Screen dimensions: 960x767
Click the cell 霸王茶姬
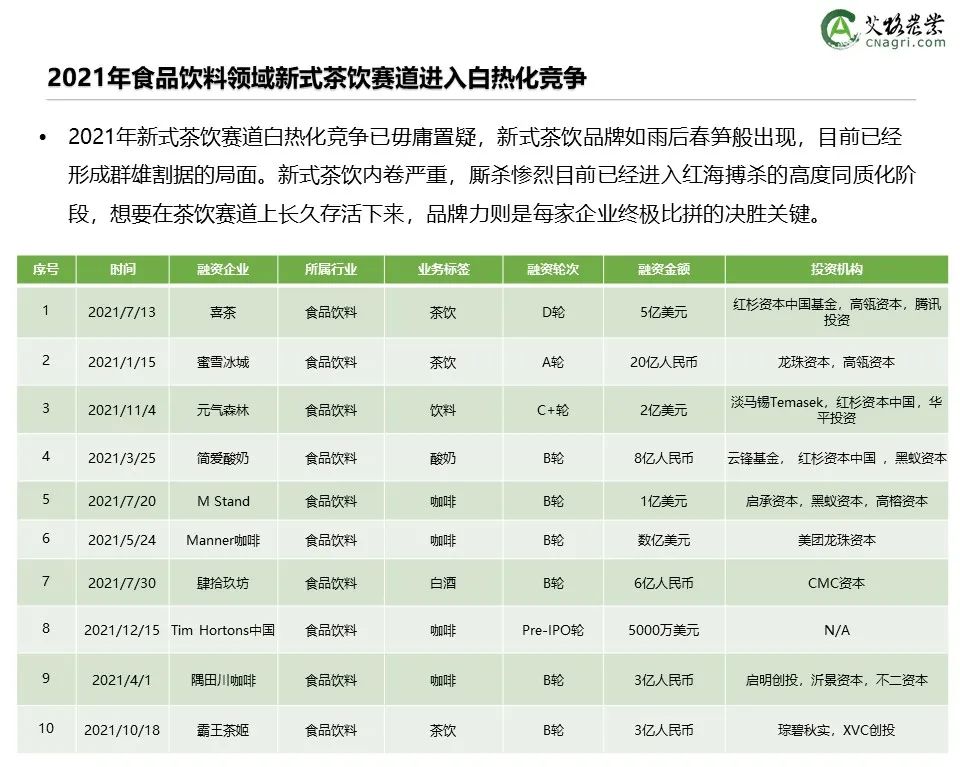(223, 730)
